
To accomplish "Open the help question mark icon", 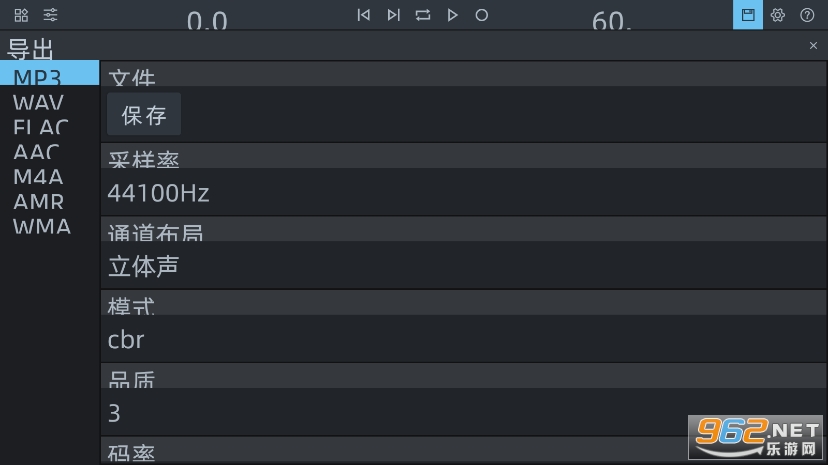I will pos(807,15).
